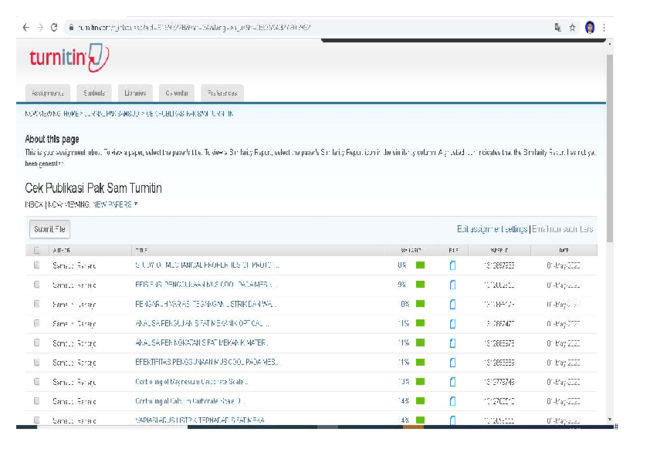Check the checkbox for the Efektifitas paper
This screenshot has width=650, height=459.
tap(36, 362)
